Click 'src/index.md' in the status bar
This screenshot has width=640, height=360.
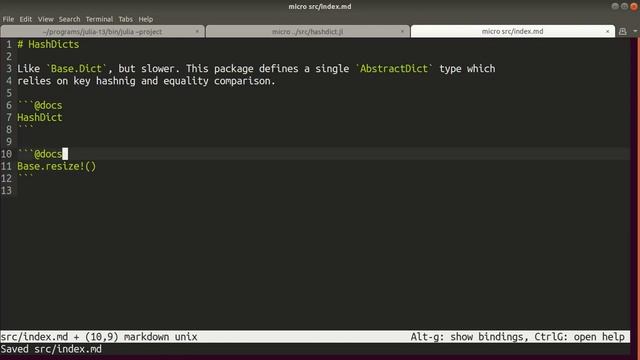pyautogui.click(x=34, y=337)
